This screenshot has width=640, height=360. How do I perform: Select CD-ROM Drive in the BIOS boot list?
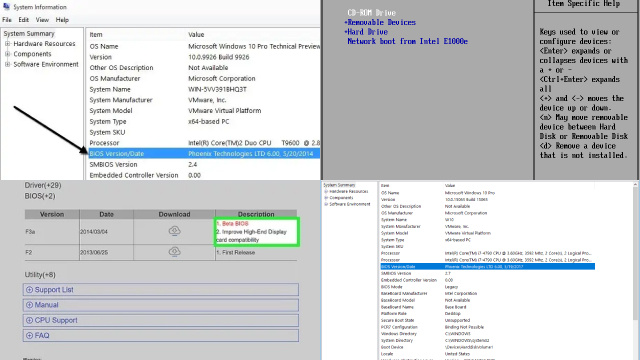pyautogui.click(x=371, y=13)
